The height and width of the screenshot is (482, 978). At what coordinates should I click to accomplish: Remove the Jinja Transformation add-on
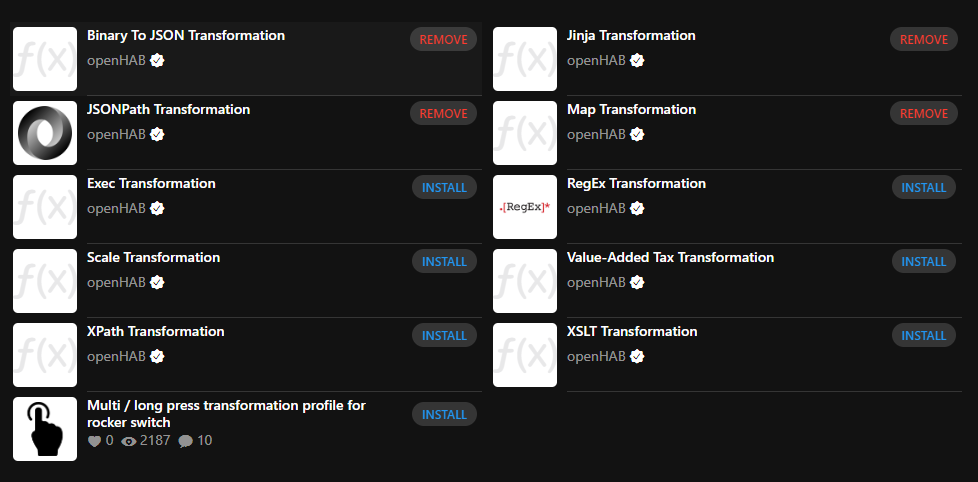(923, 40)
